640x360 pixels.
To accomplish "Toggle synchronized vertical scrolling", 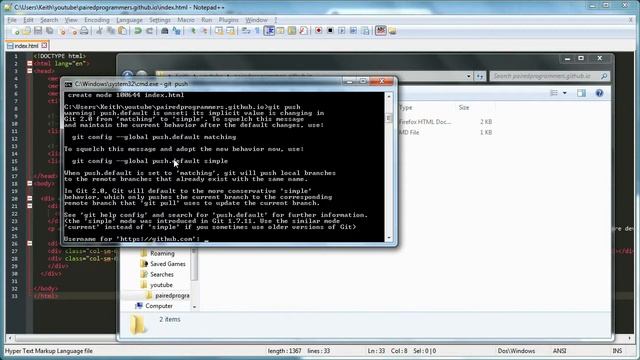I will coord(219,31).
